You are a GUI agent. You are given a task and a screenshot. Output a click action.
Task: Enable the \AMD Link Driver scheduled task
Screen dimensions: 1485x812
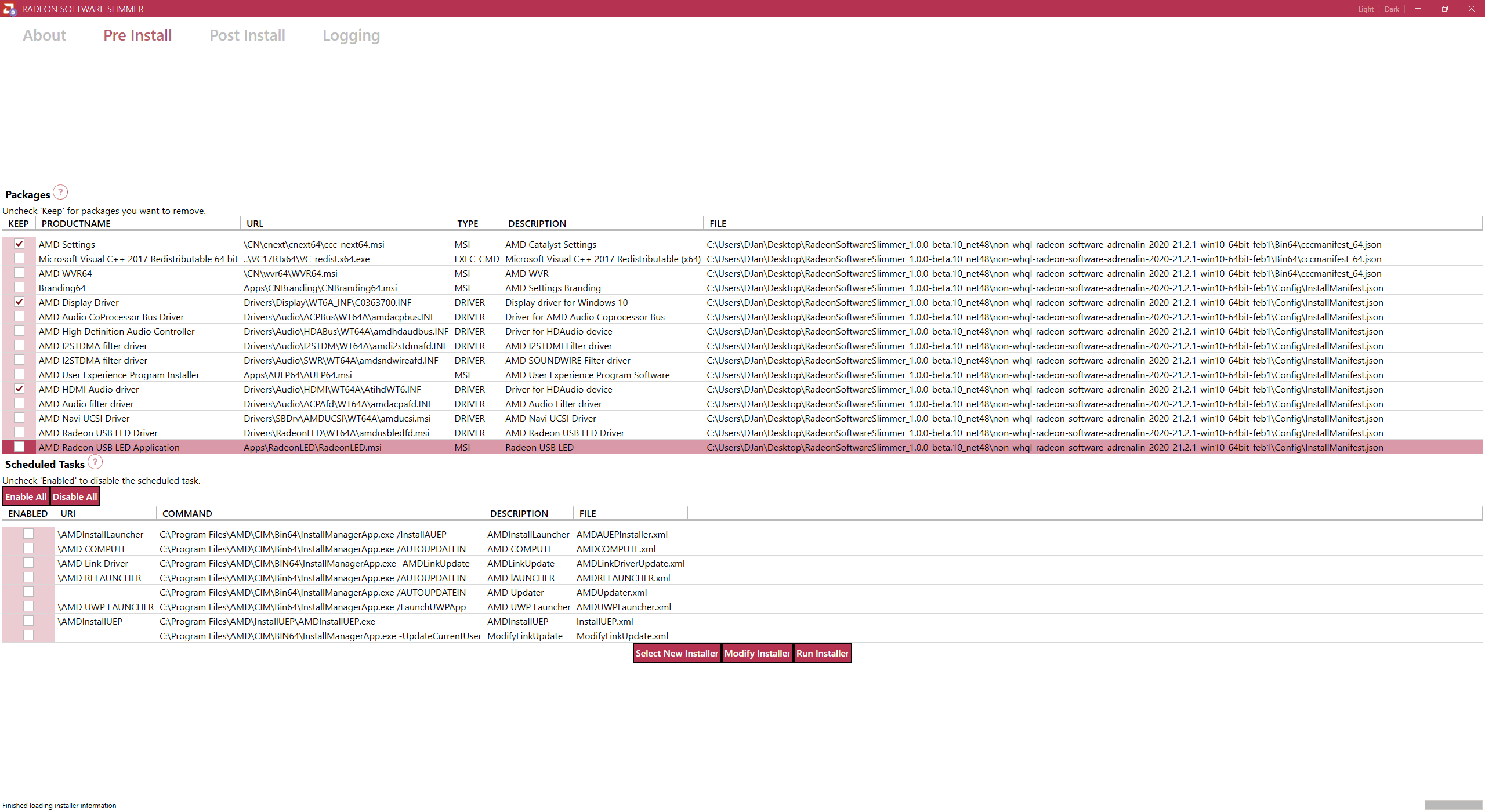point(28,563)
